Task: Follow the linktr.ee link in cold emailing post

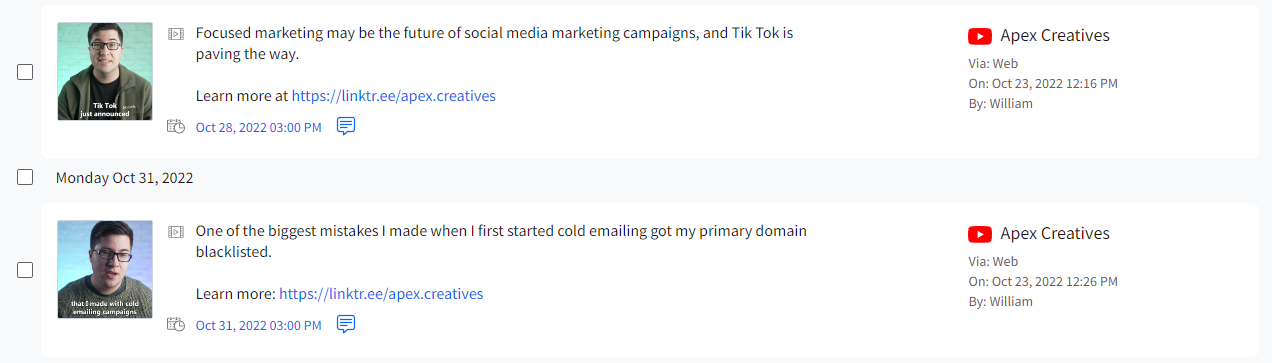Action: point(381,294)
